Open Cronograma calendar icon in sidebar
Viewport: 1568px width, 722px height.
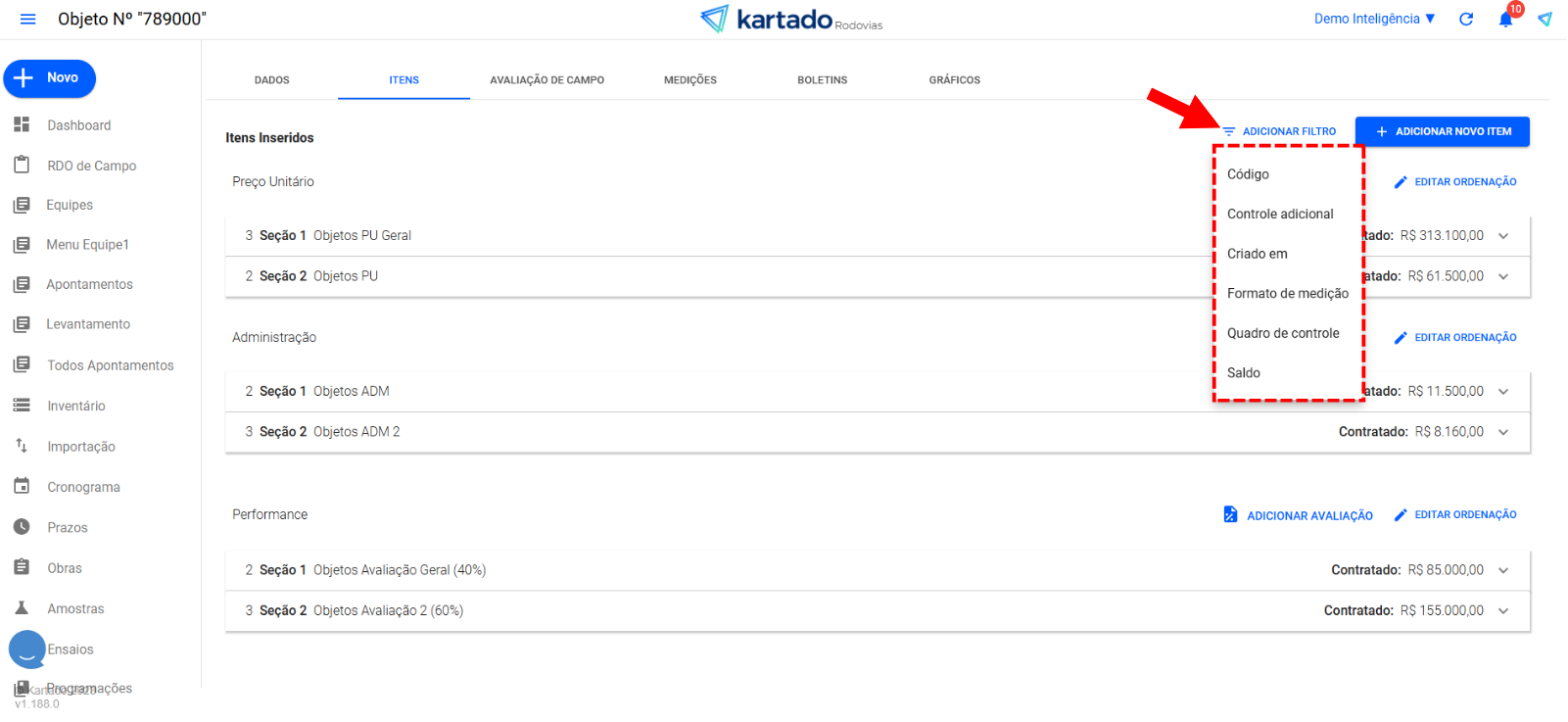click(x=22, y=487)
